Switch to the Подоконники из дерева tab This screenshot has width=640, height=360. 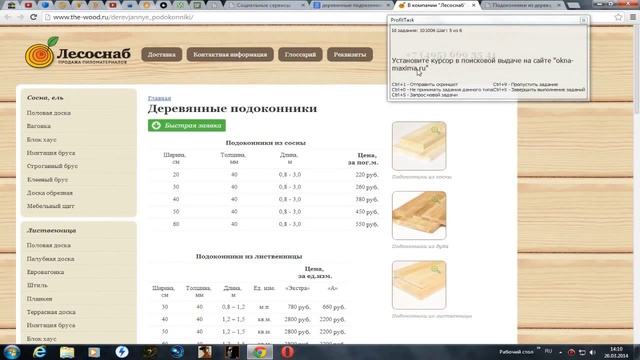pos(524,5)
